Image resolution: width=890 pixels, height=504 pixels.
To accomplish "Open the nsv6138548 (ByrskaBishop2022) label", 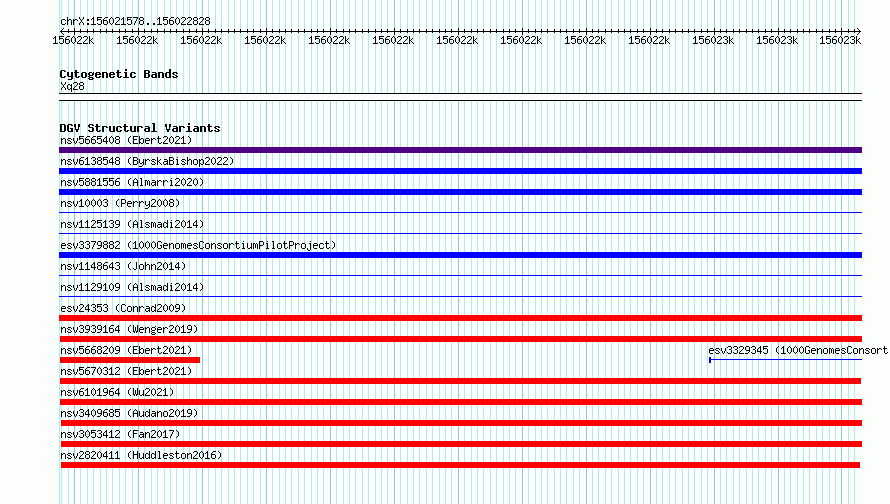I will click(147, 161).
